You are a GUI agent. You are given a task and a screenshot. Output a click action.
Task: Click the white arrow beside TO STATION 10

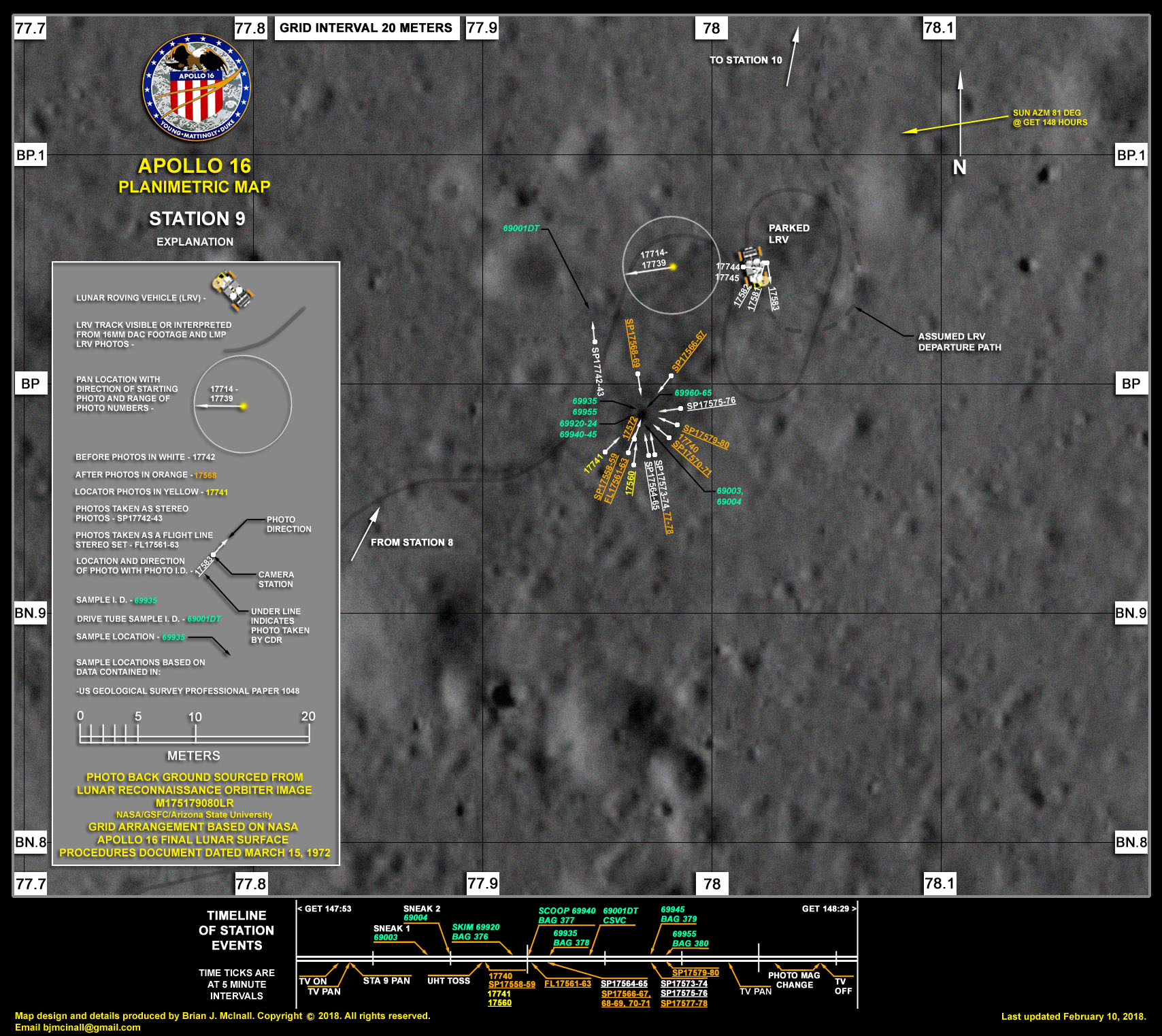(793, 56)
